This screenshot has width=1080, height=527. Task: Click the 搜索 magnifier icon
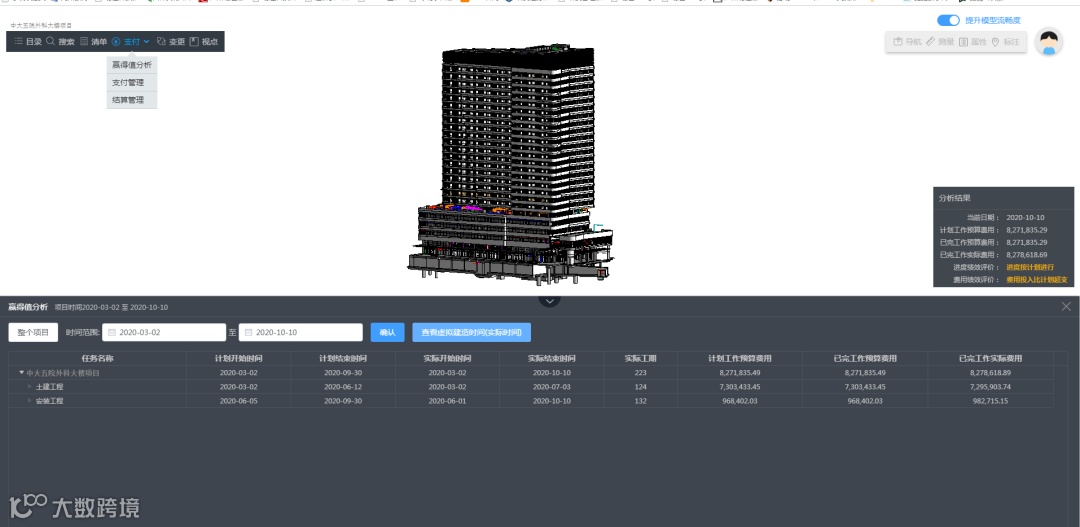tap(51, 41)
